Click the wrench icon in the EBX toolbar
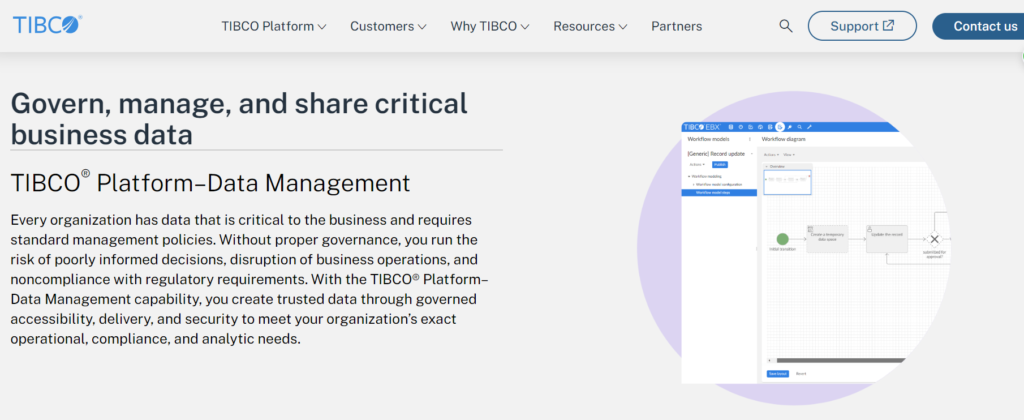Screen dimensions: 1024x420 (x=809, y=127)
